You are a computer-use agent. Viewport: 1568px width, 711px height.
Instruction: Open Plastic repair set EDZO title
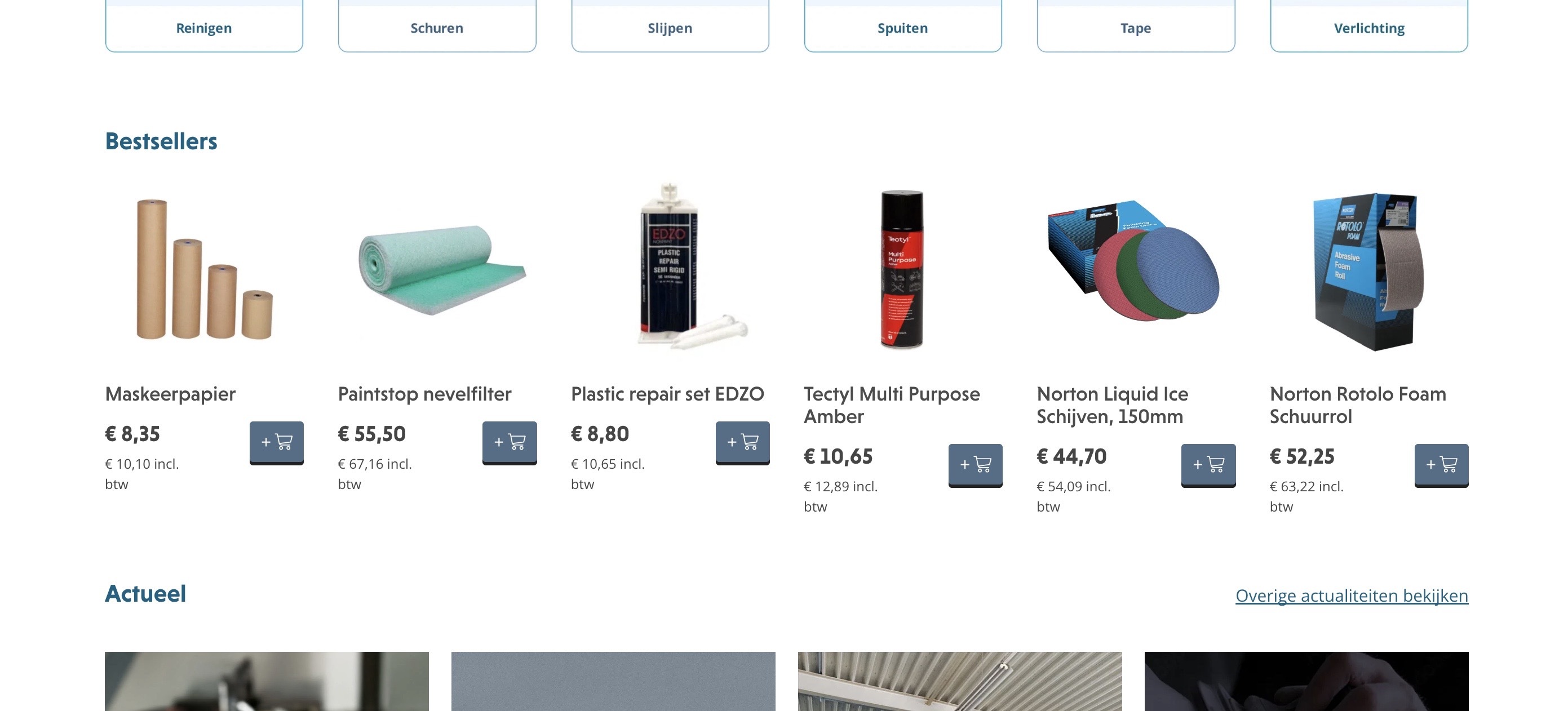667,394
